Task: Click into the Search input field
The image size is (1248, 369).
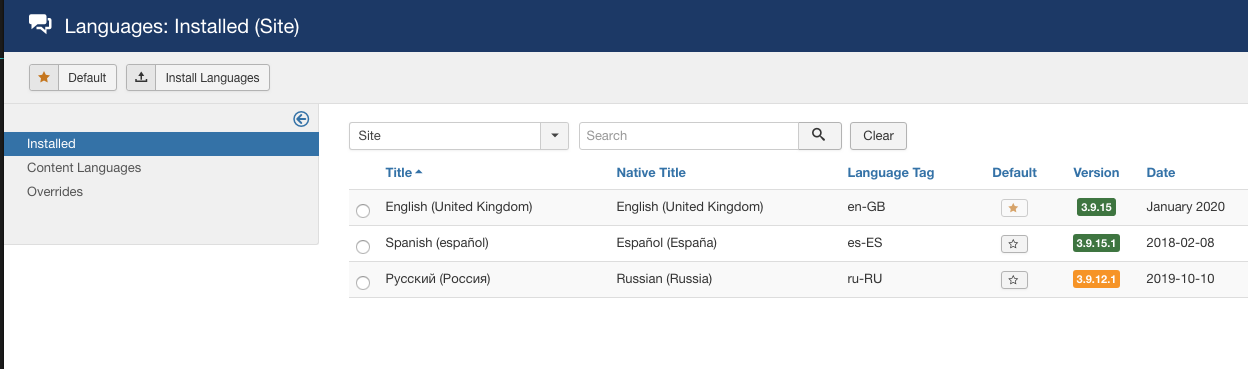Action: [x=688, y=135]
